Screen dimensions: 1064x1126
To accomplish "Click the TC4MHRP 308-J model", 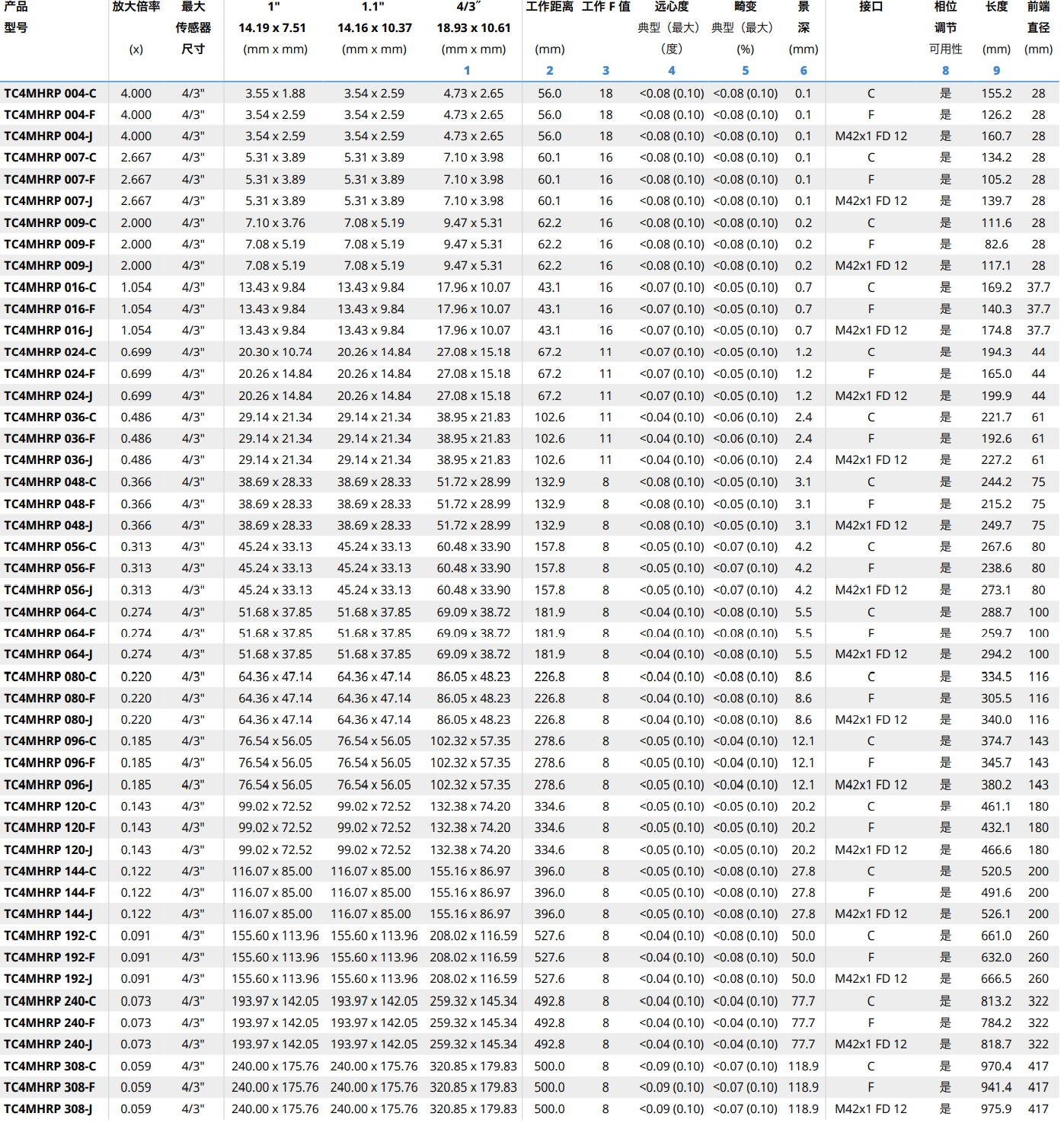I will point(49,1109).
